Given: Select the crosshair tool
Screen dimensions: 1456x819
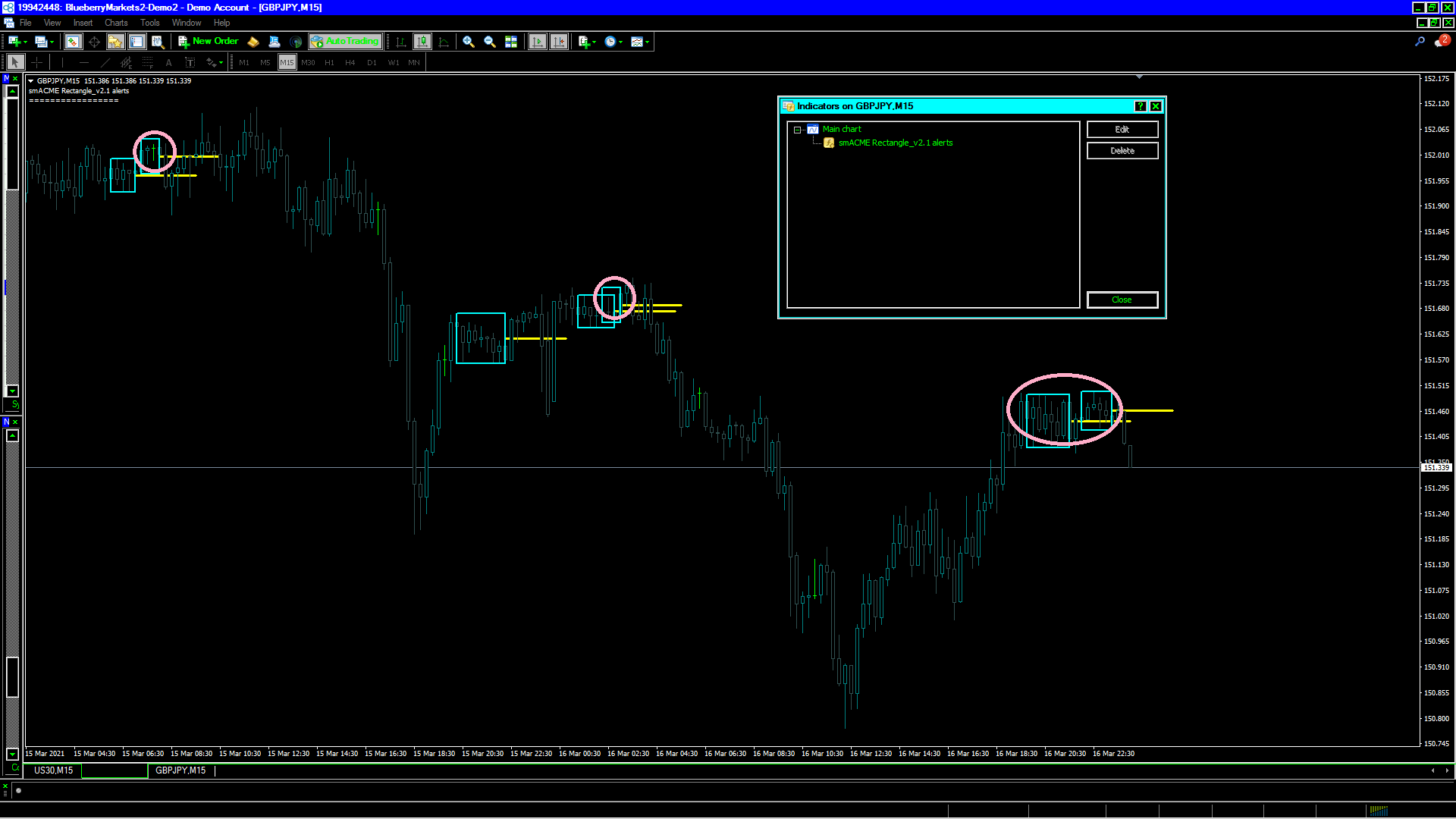Looking at the screenshot, I should click(x=36, y=63).
